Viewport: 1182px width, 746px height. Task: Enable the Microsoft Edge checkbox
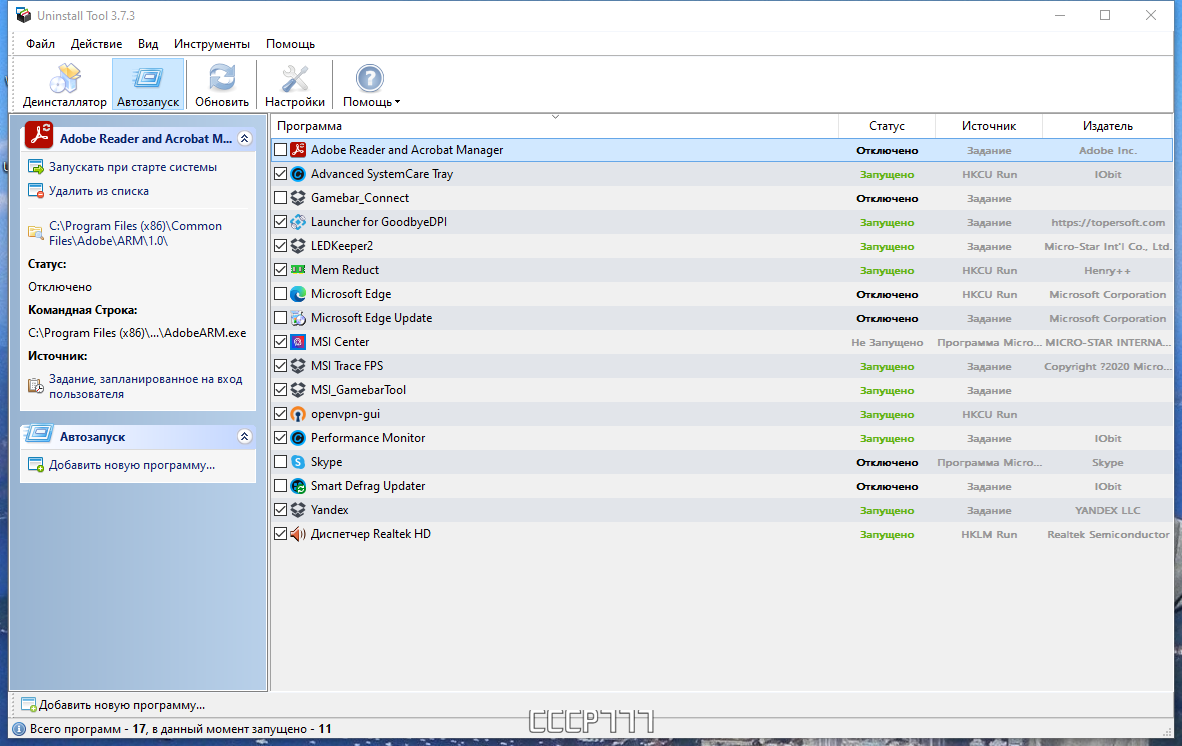(x=280, y=294)
